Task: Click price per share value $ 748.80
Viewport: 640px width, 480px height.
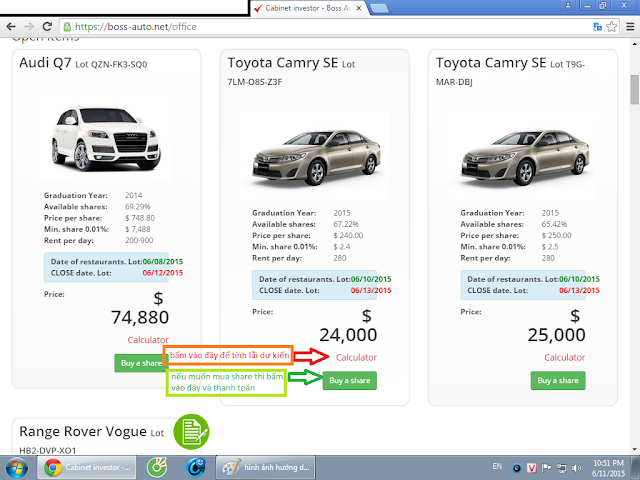Action: click(140, 218)
